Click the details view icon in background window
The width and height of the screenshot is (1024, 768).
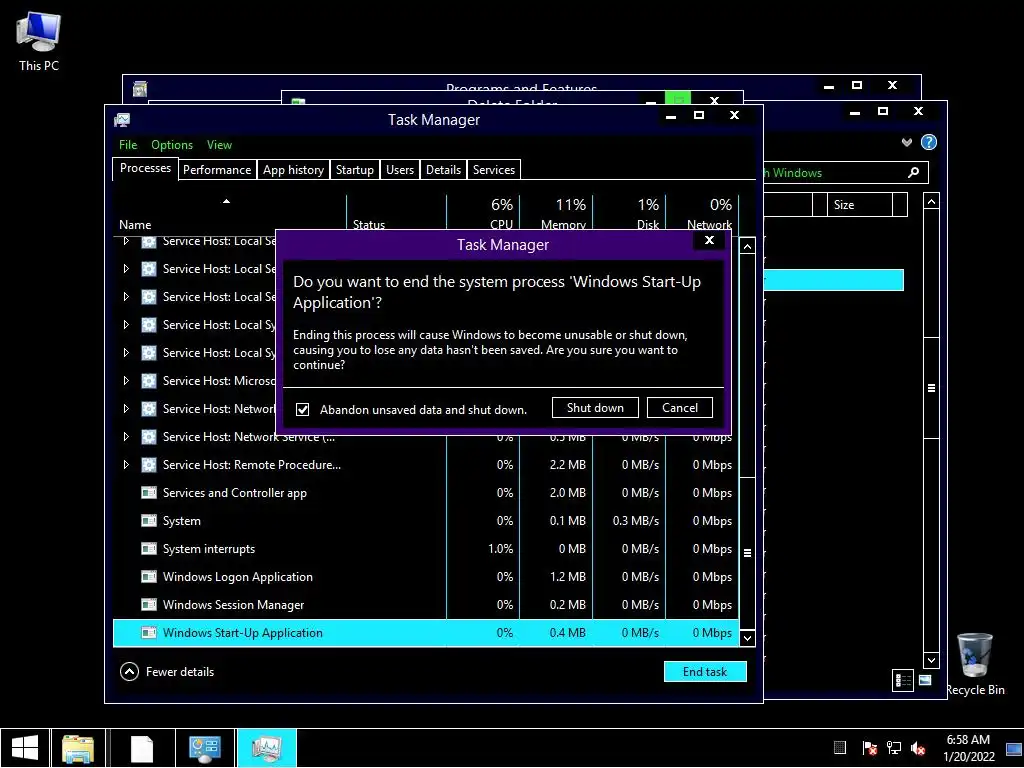click(903, 680)
